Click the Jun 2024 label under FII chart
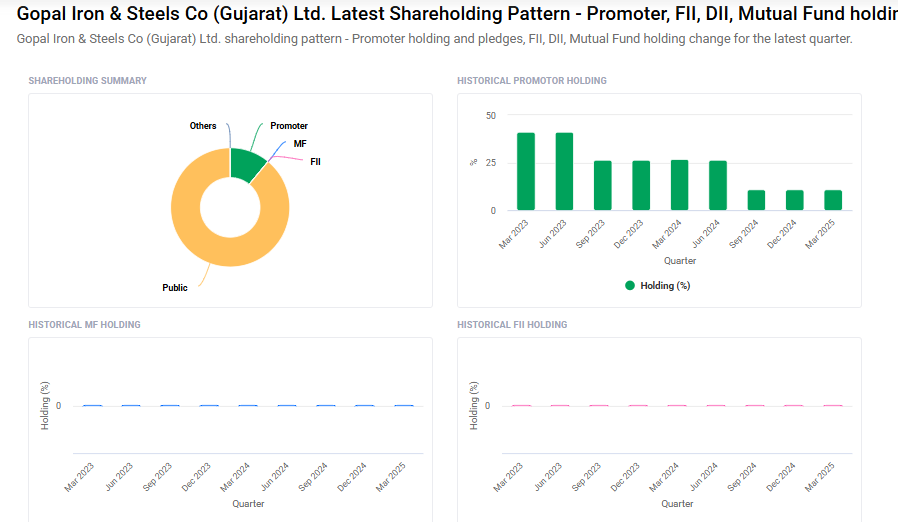This screenshot has height=522, width=898. (704, 477)
